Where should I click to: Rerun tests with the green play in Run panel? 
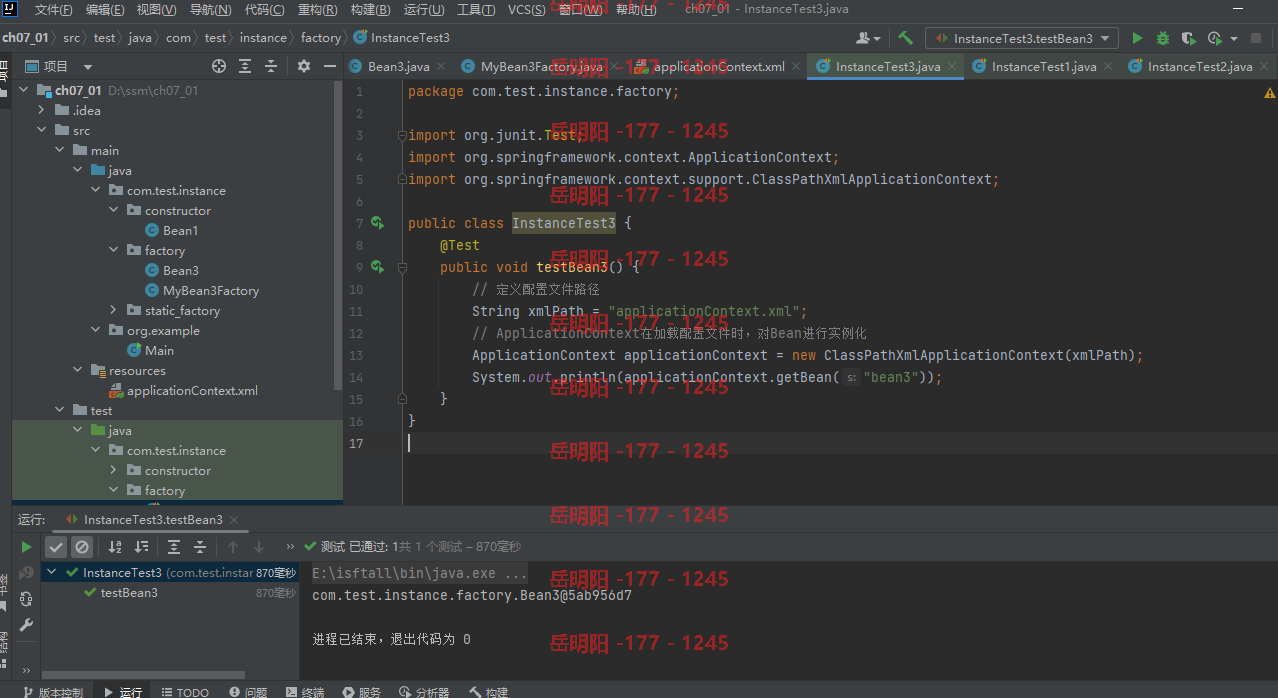click(x=27, y=547)
